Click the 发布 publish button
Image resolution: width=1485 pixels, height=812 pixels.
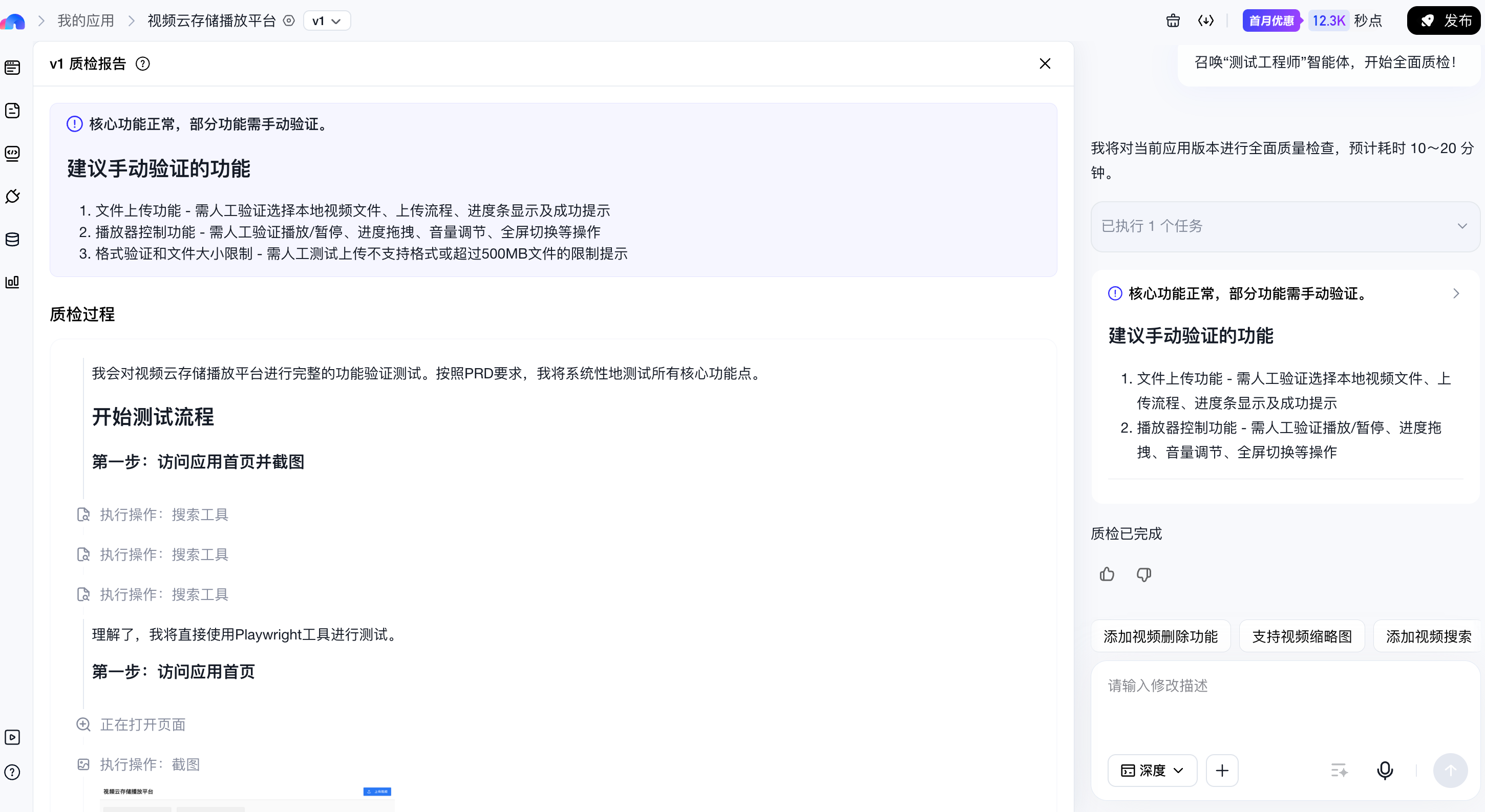pyautogui.click(x=1444, y=21)
